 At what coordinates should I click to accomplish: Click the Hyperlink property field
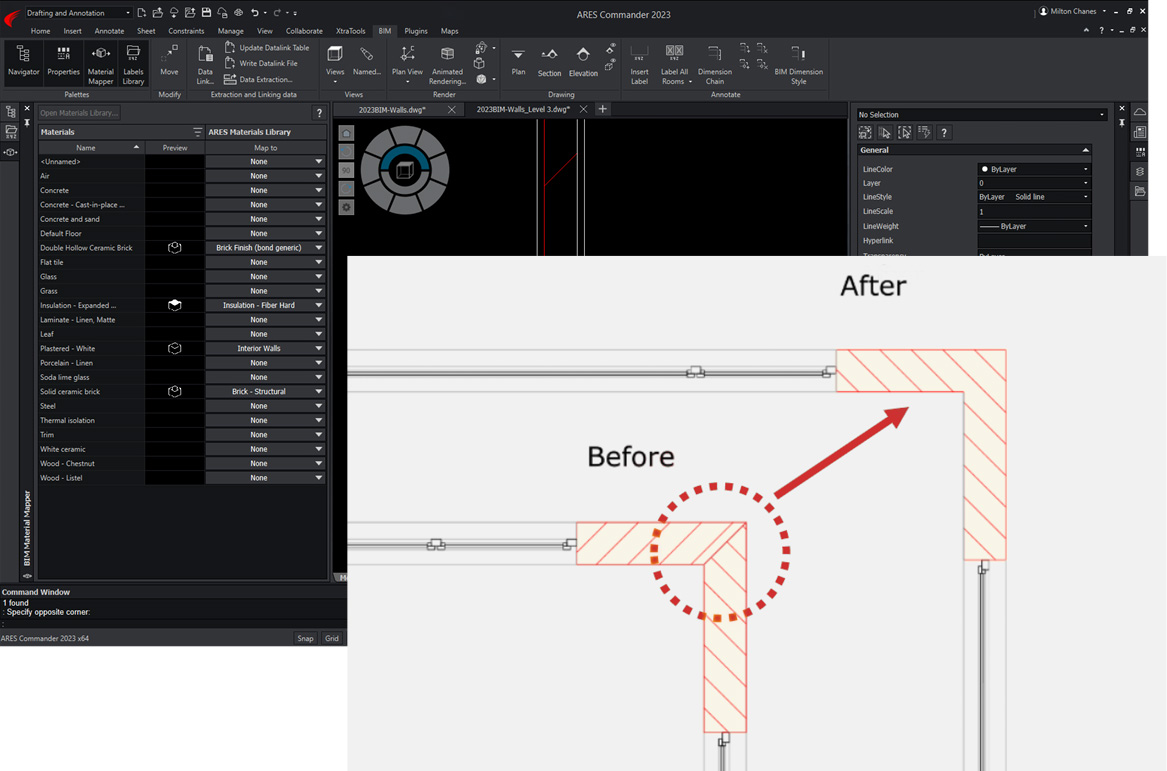pos(1034,240)
